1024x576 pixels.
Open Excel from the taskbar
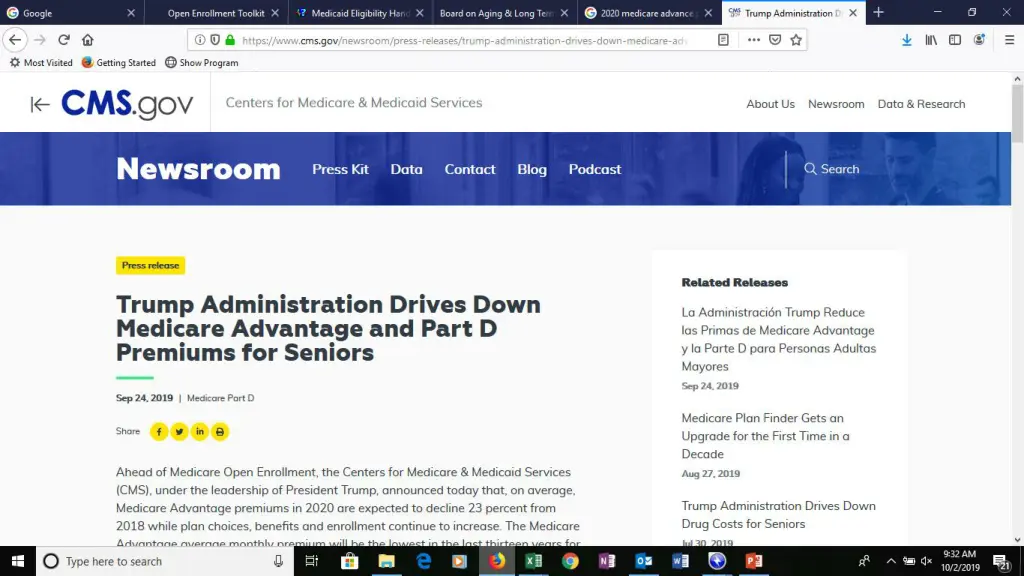coord(534,561)
